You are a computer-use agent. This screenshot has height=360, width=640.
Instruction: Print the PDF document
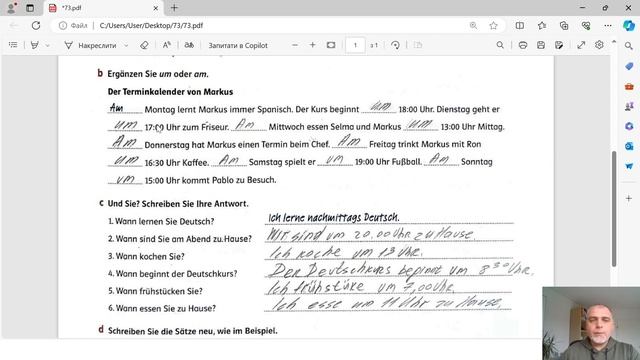tap(523, 45)
